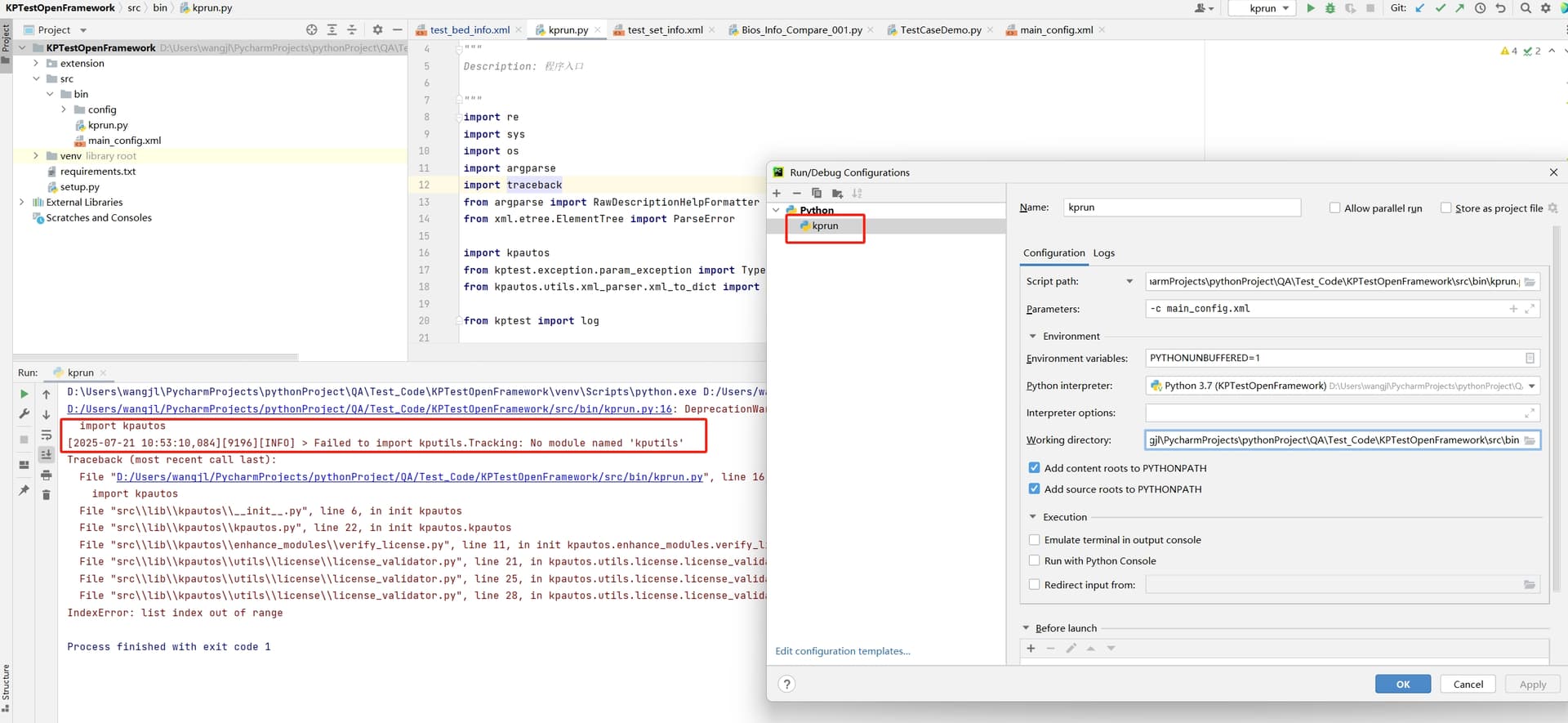The height and width of the screenshot is (723, 1568).
Task: Enable Emulate terminal in output console
Action: [x=1034, y=540]
